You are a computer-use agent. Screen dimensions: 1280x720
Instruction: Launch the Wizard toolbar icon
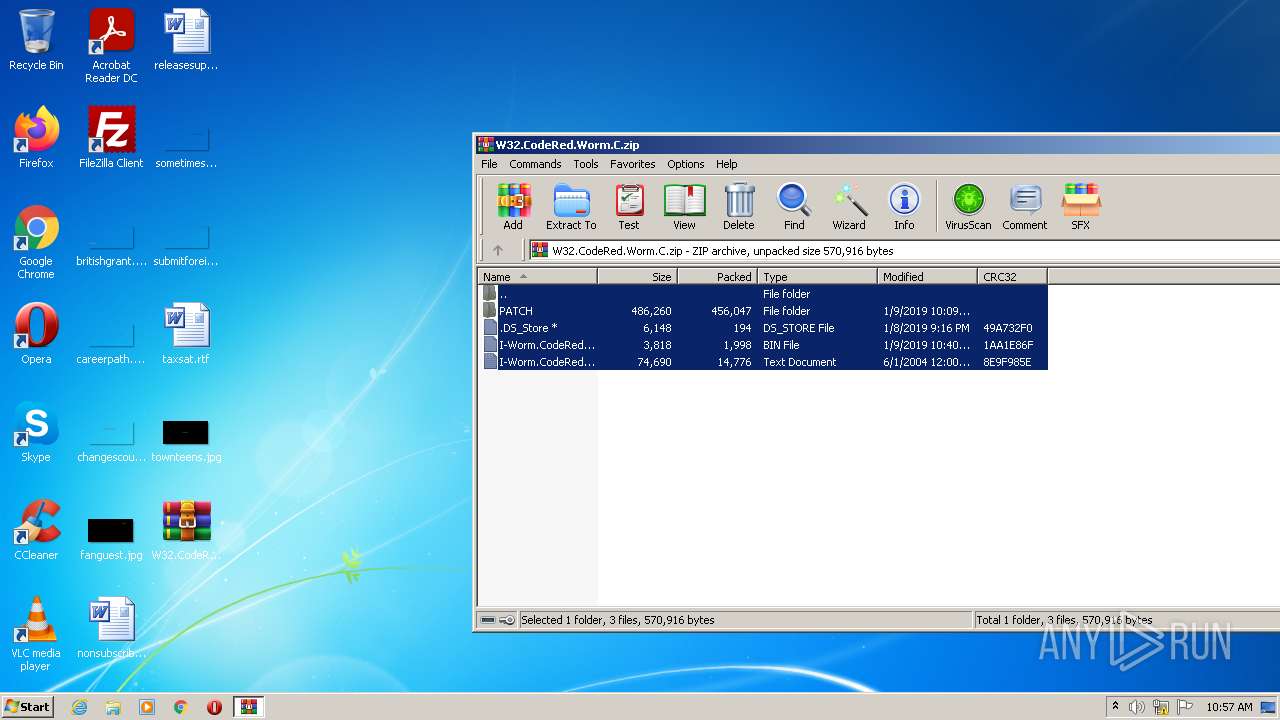tap(849, 207)
